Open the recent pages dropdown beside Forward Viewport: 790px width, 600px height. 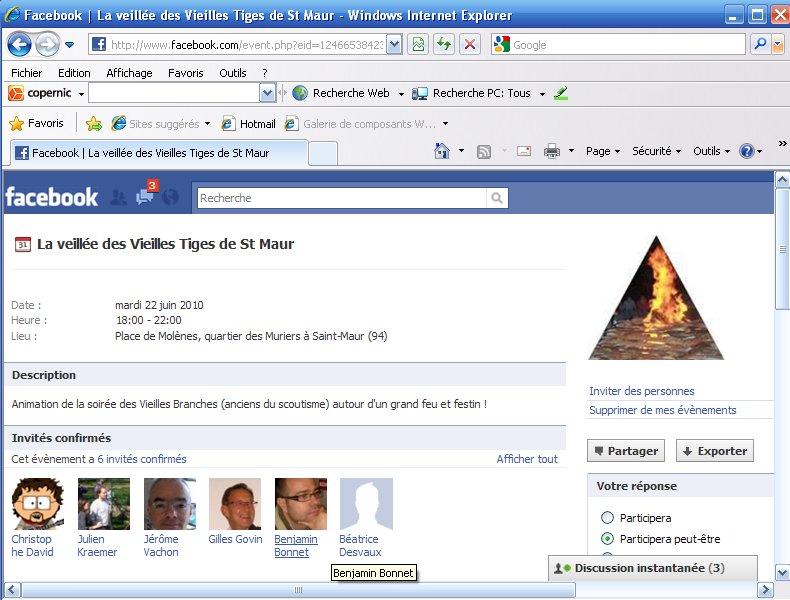70,45
